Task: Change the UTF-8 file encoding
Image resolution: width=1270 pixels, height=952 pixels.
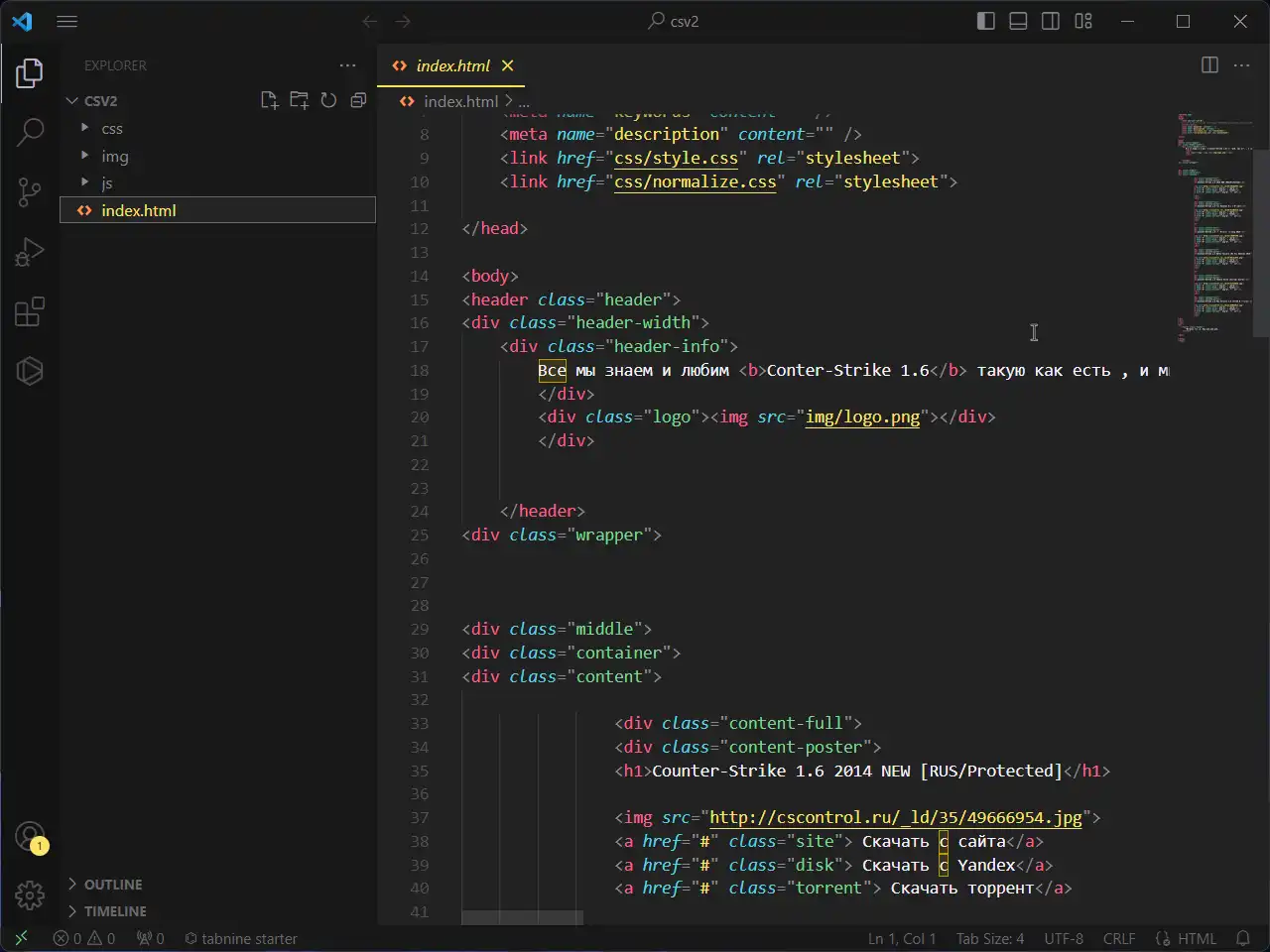Action: (1064, 938)
